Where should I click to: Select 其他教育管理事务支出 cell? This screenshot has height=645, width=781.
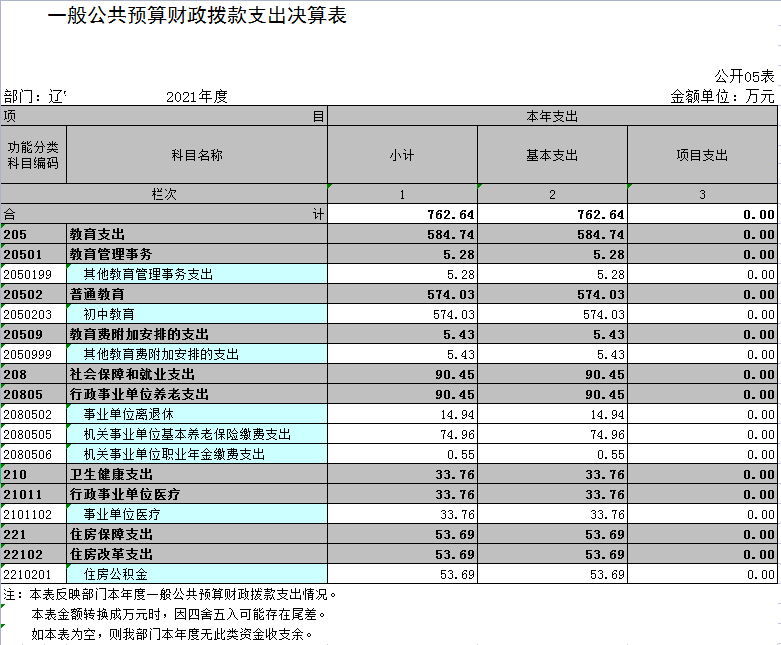pos(197,274)
